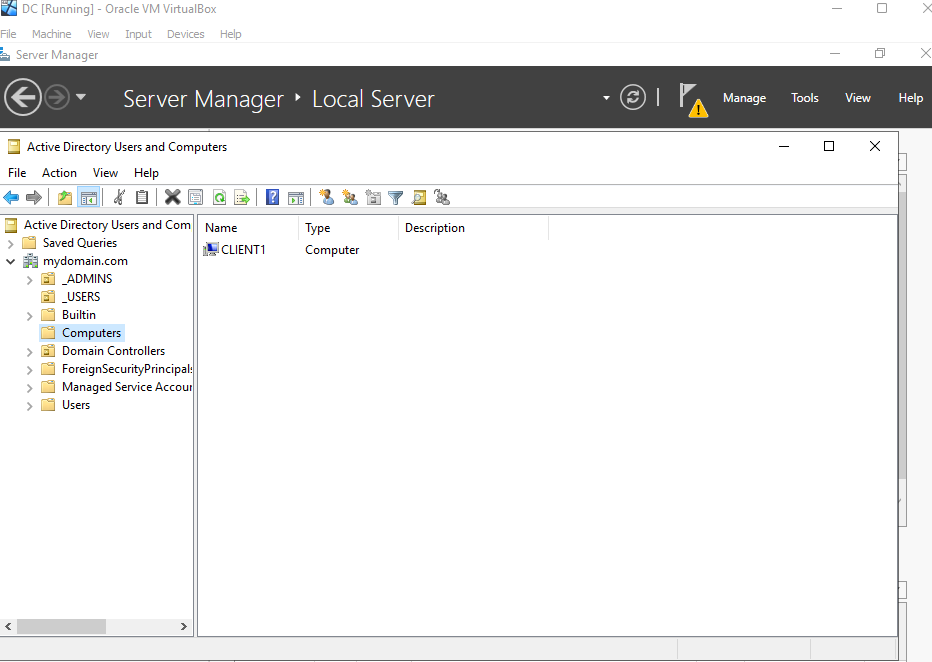Set a filter using the filter funnel icon
This screenshot has width=932, height=662.
point(397,197)
